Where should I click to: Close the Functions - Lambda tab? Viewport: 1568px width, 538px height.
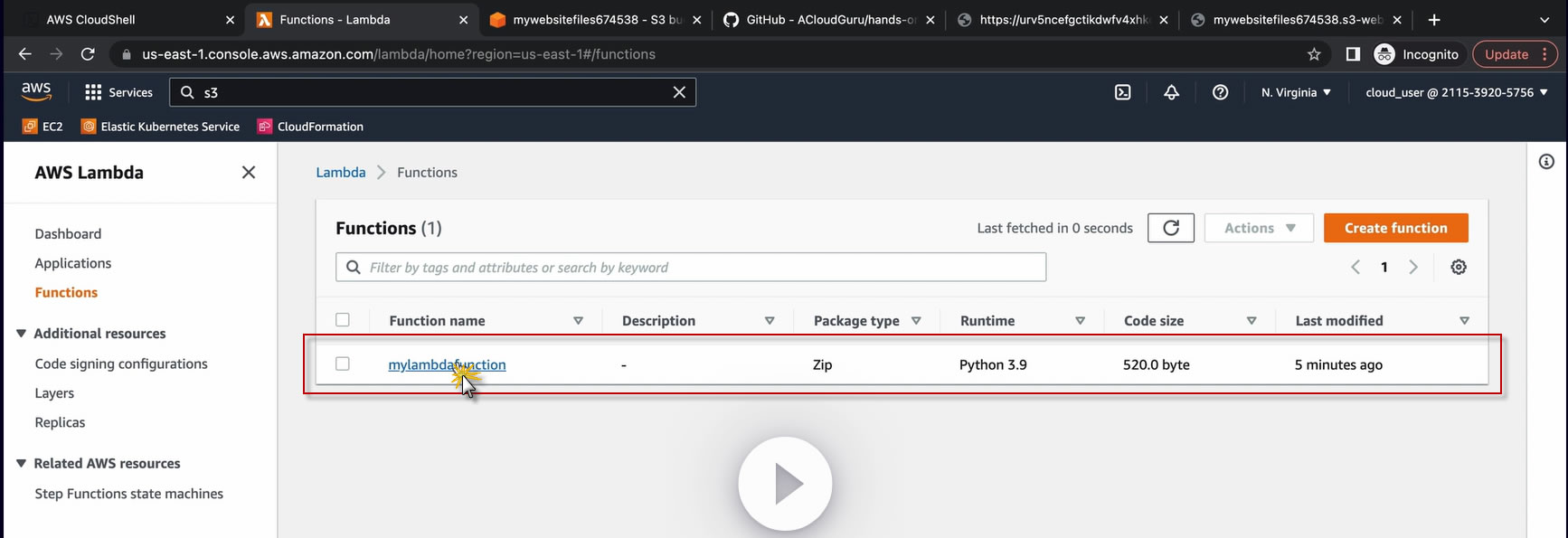(464, 20)
